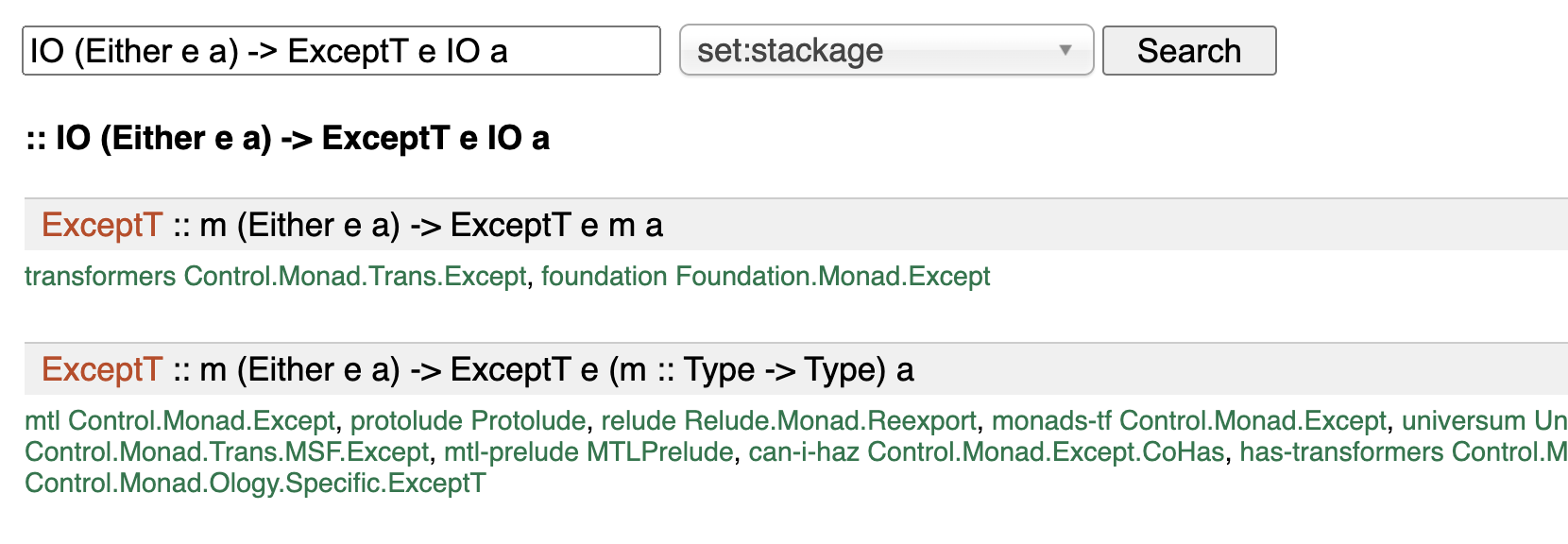Open the mtl package link
The image size is (1568, 544).
(43, 421)
